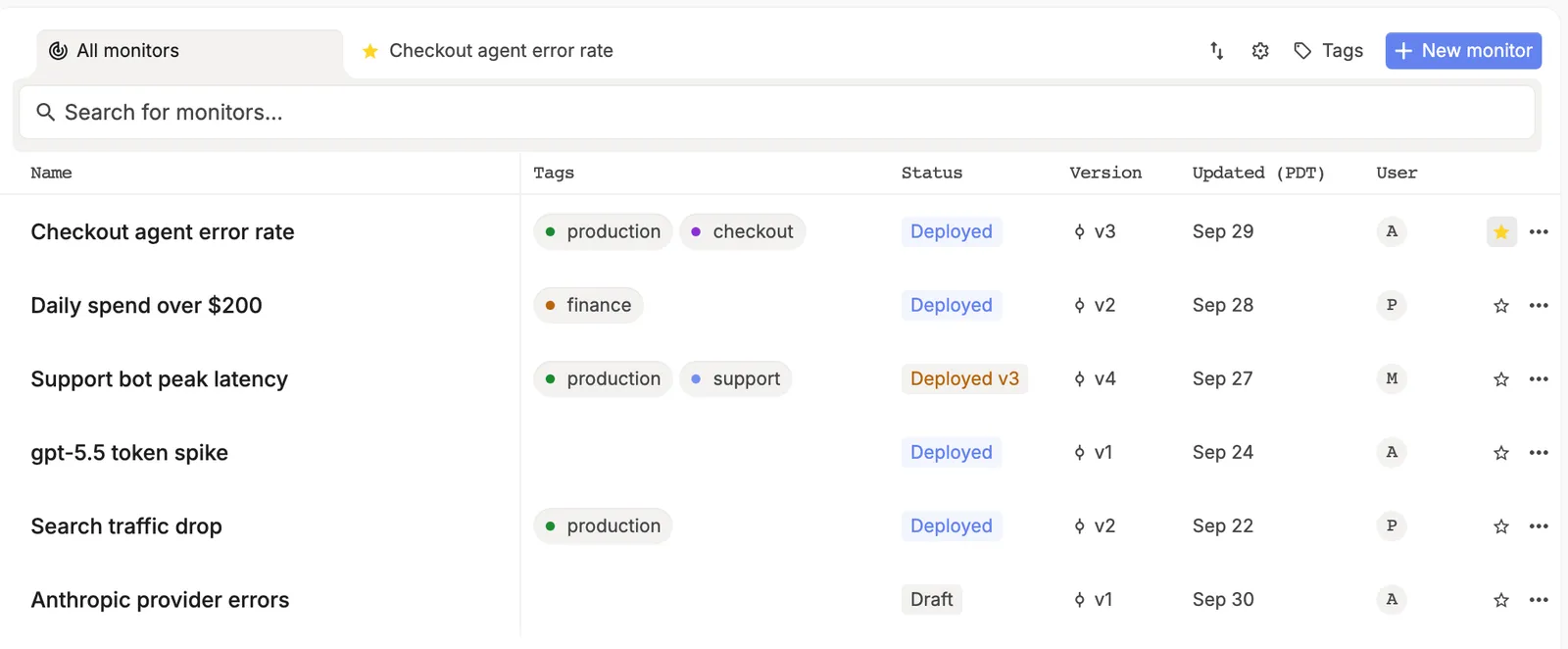
Task: Unstar the Checkout agent error rate monitor
Action: point(1501,232)
